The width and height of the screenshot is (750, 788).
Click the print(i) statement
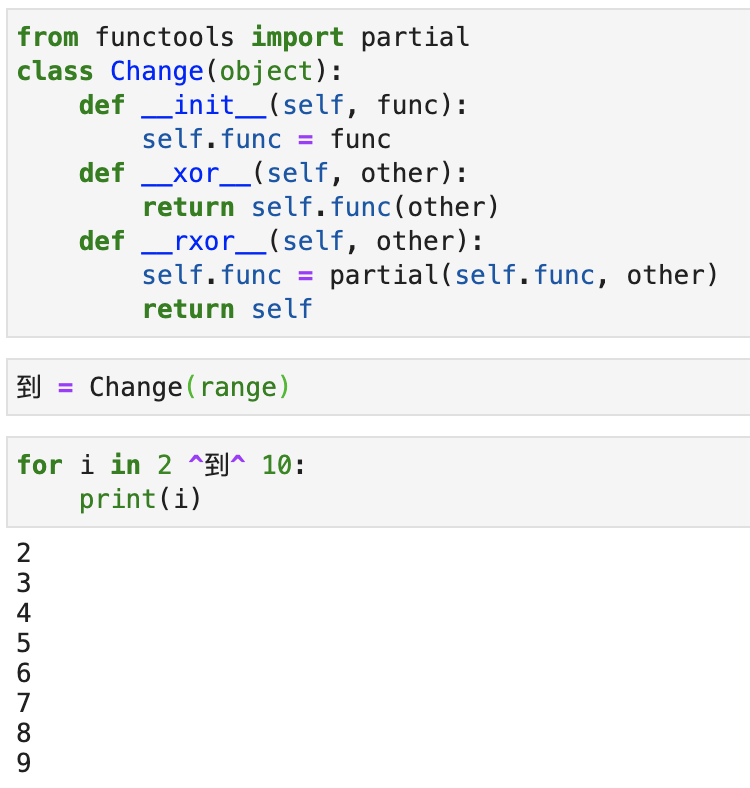pyautogui.click(x=140, y=499)
